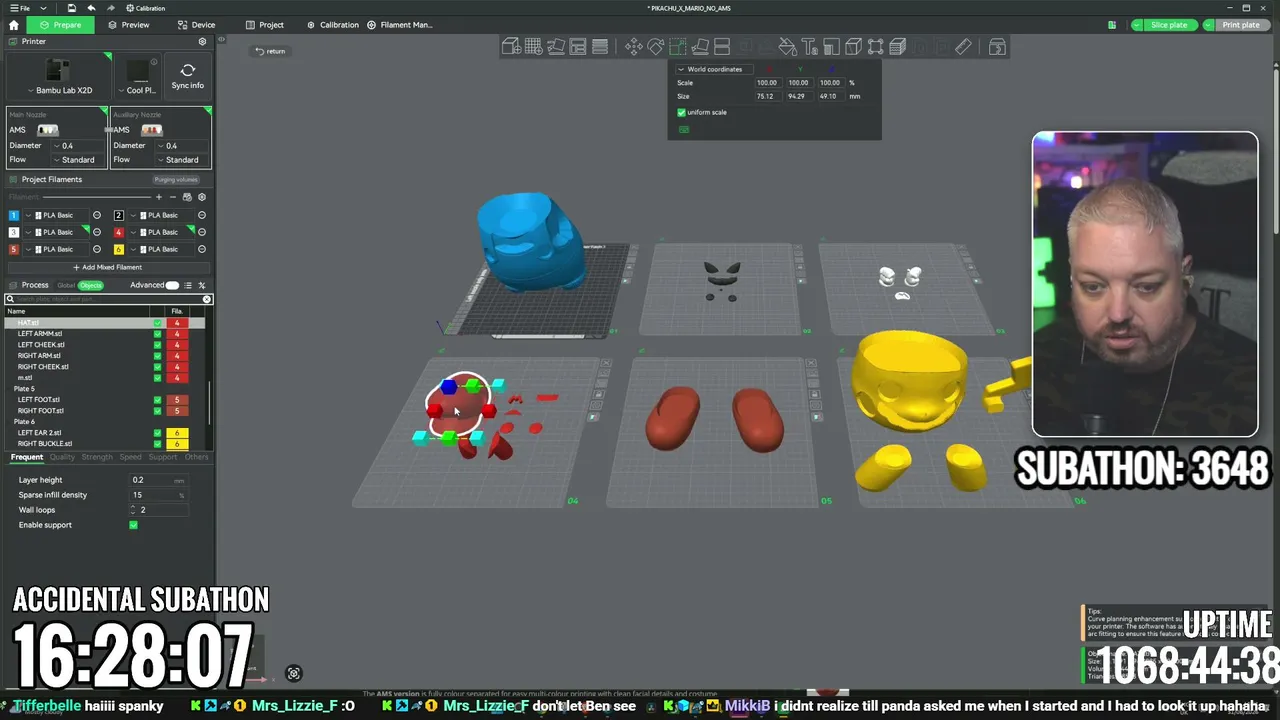Switch Process scope to Global
1280x720 pixels.
point(66,285)
